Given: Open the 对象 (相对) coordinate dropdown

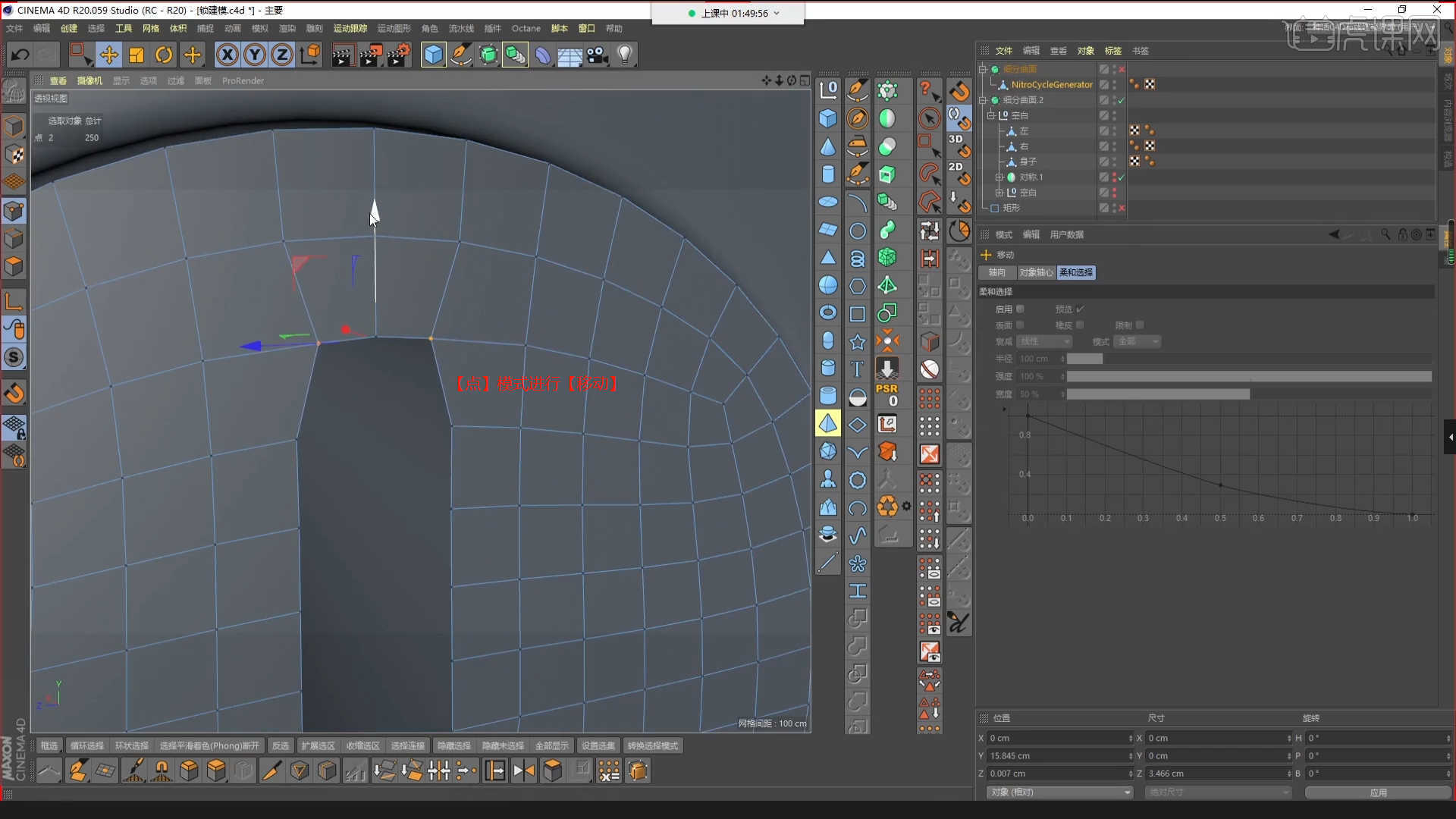Looking at the screenshot, I should (x=1060, y=792).
